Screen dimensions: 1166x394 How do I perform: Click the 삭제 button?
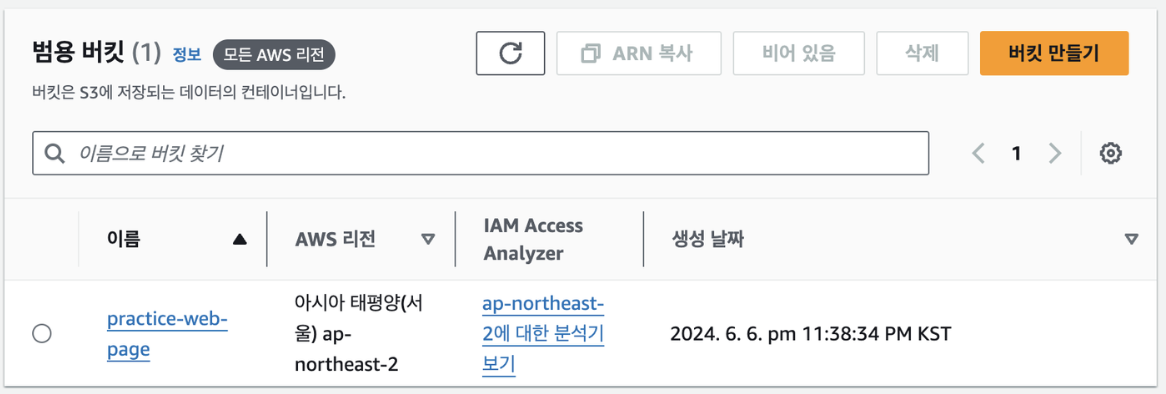tap(922, 53)
